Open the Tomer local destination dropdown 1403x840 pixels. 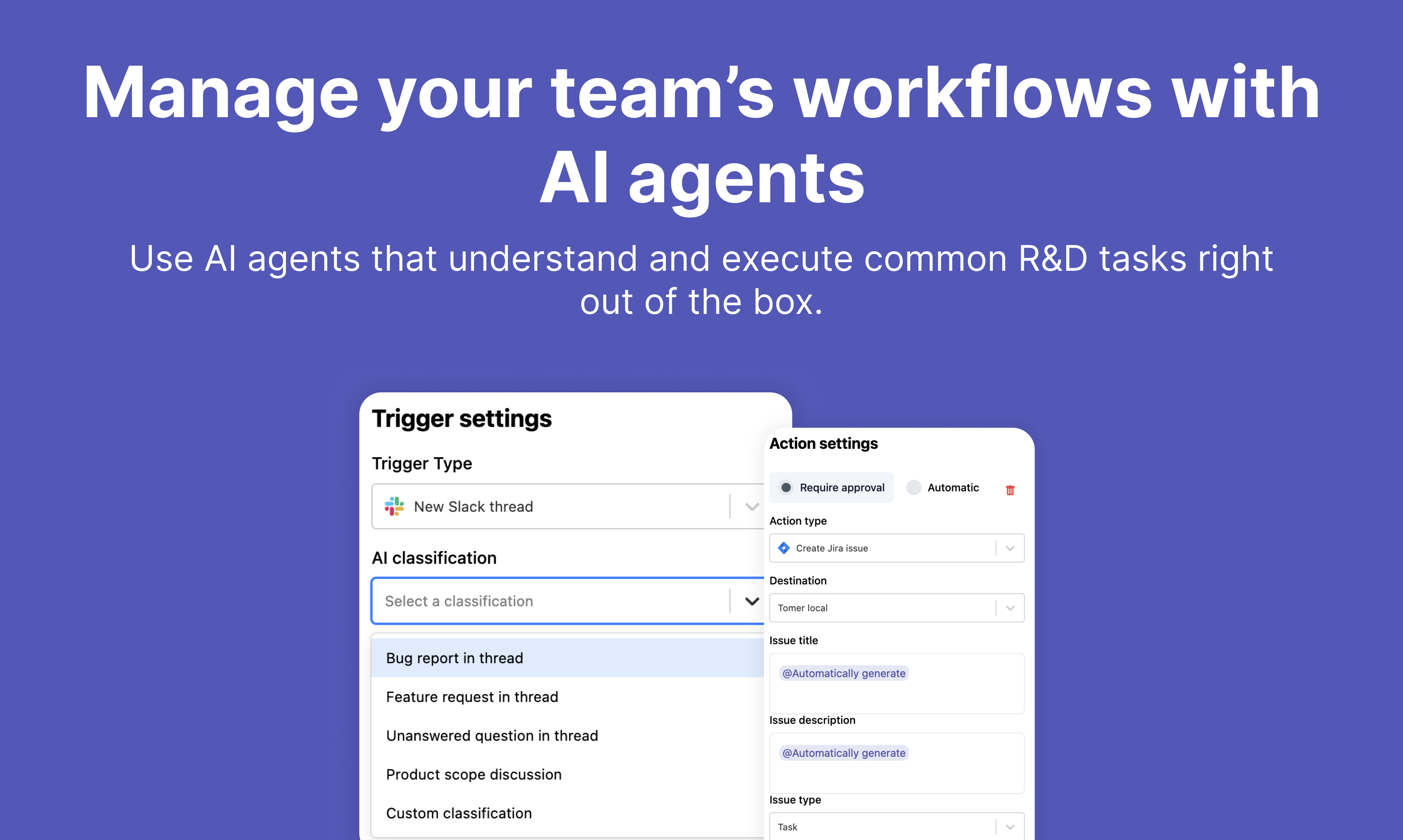tap(1009, 608)
